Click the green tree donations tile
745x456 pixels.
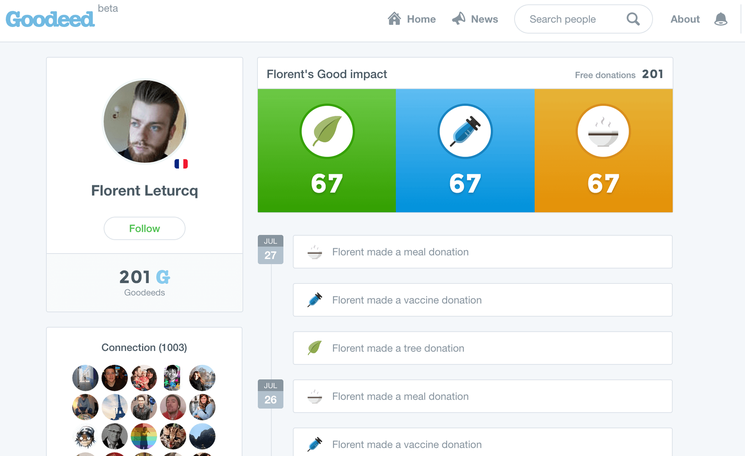point(327,151)
